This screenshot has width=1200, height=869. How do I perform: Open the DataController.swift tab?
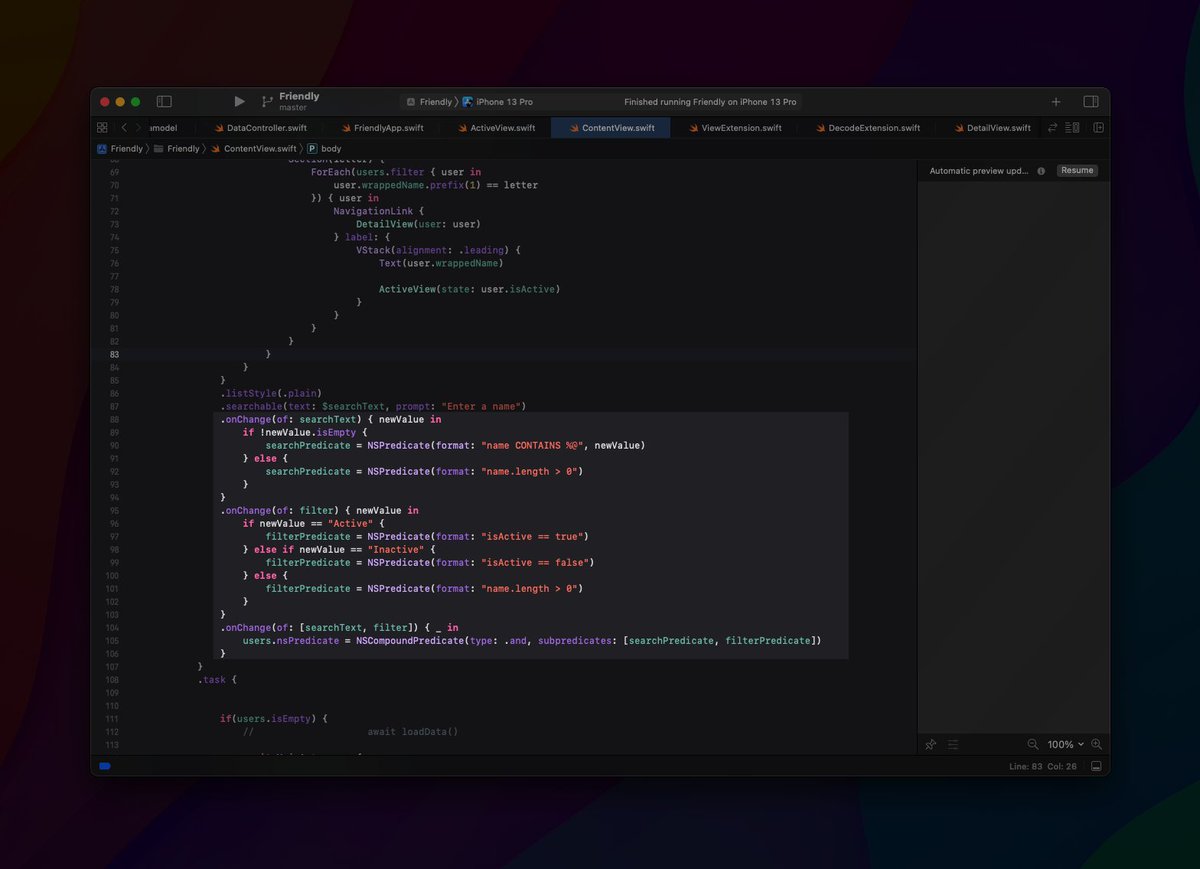tap(266, 128)
